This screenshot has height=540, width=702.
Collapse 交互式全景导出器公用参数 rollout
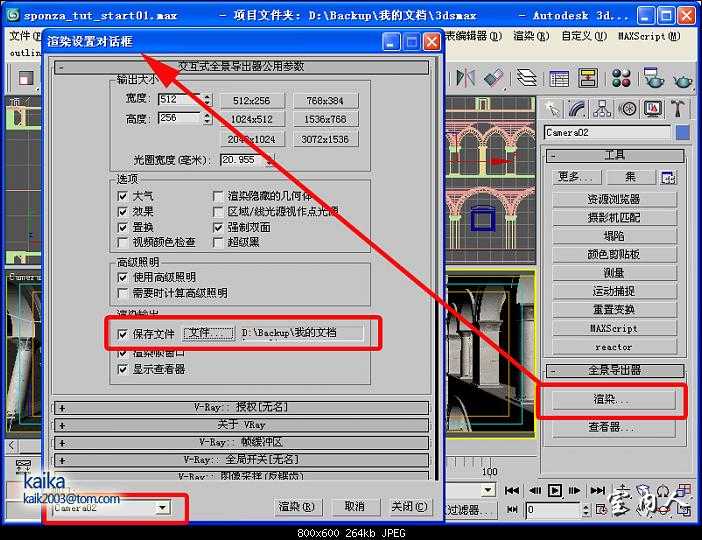pyautogui.click(x=241, y=67)
